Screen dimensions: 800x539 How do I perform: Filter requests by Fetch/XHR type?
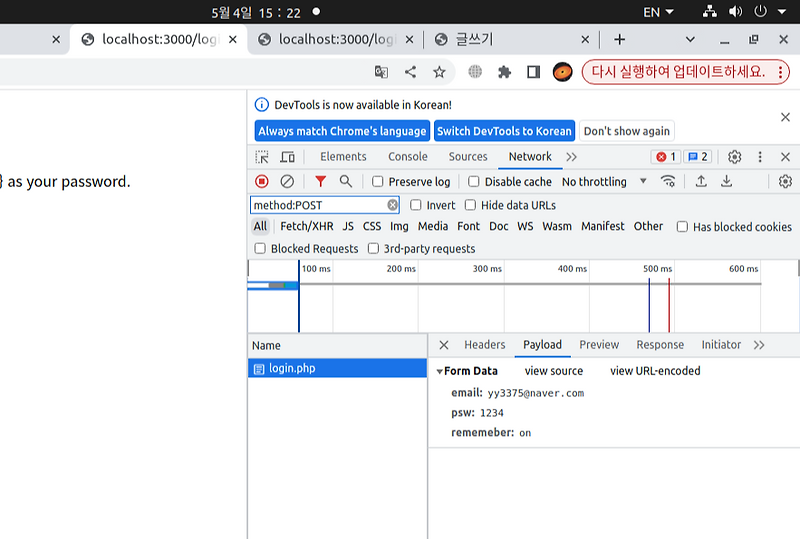[307, 226]
